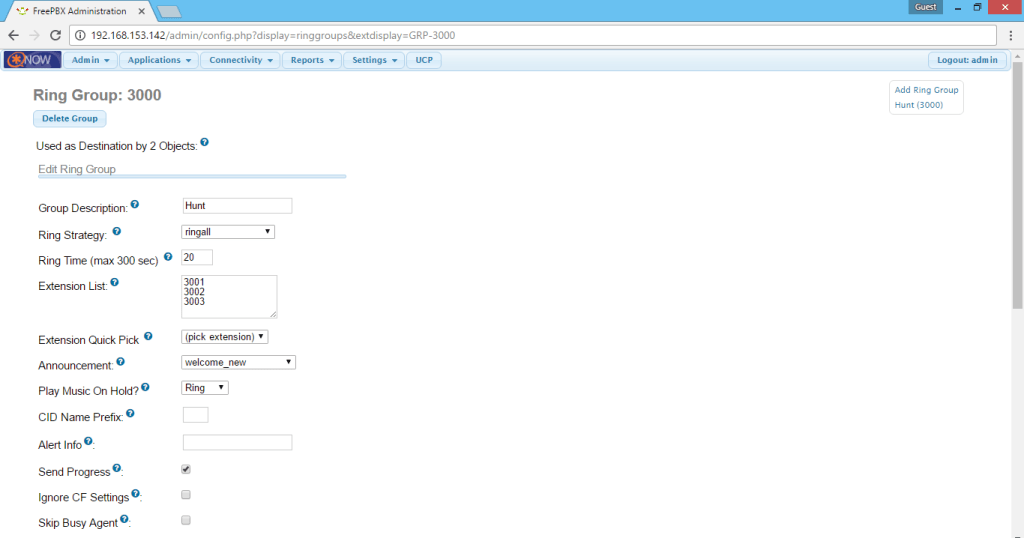Click help icon for Send Progress
This screenshot has width=1024, height=538.
[x=116, y=468]
